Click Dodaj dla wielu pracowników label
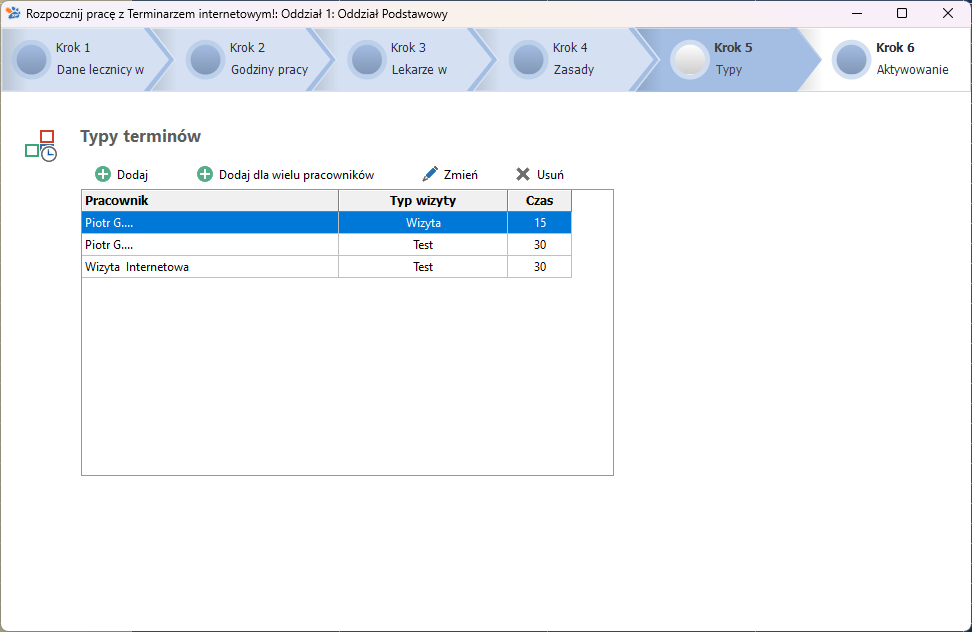The width and height of the screenshot is (972, 632). coord(296,175)
